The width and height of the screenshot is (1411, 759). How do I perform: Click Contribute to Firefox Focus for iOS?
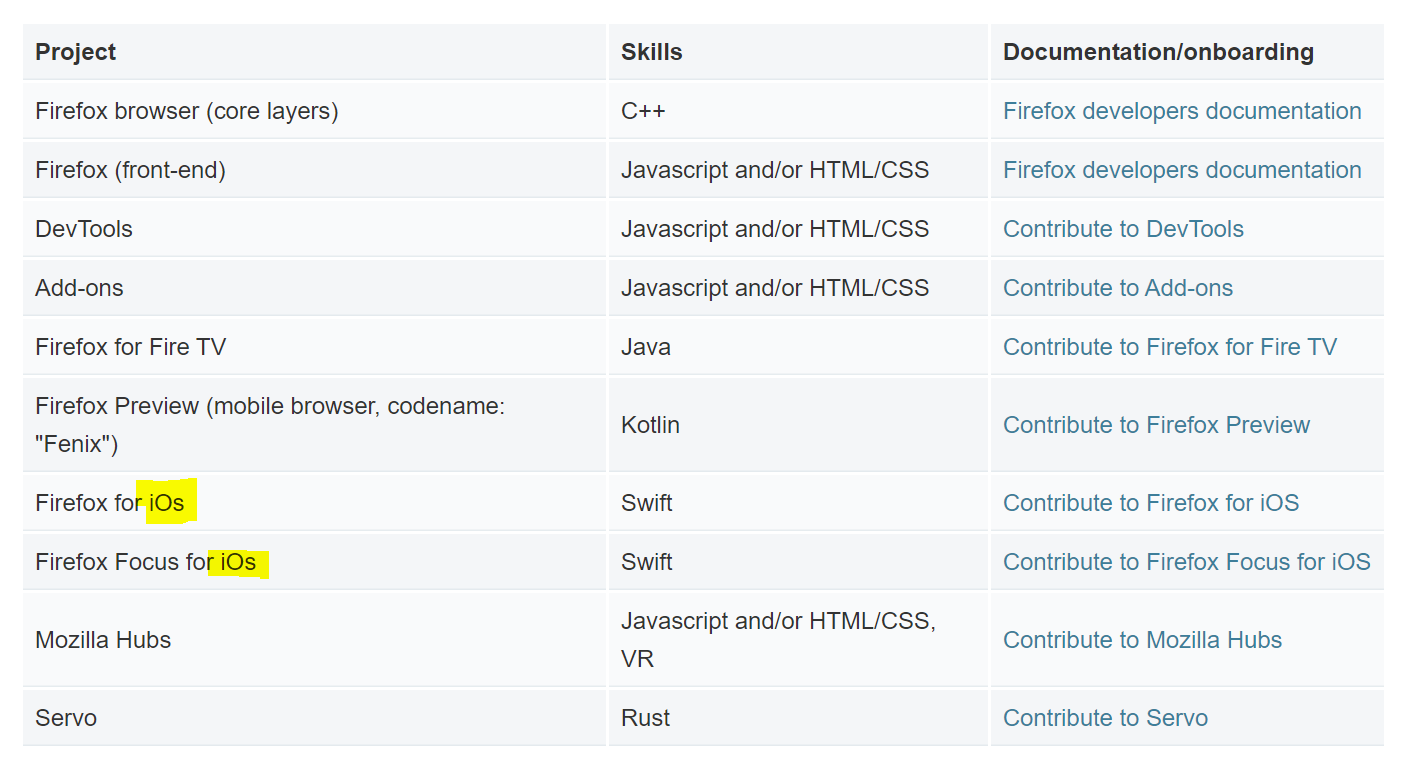1187,562
